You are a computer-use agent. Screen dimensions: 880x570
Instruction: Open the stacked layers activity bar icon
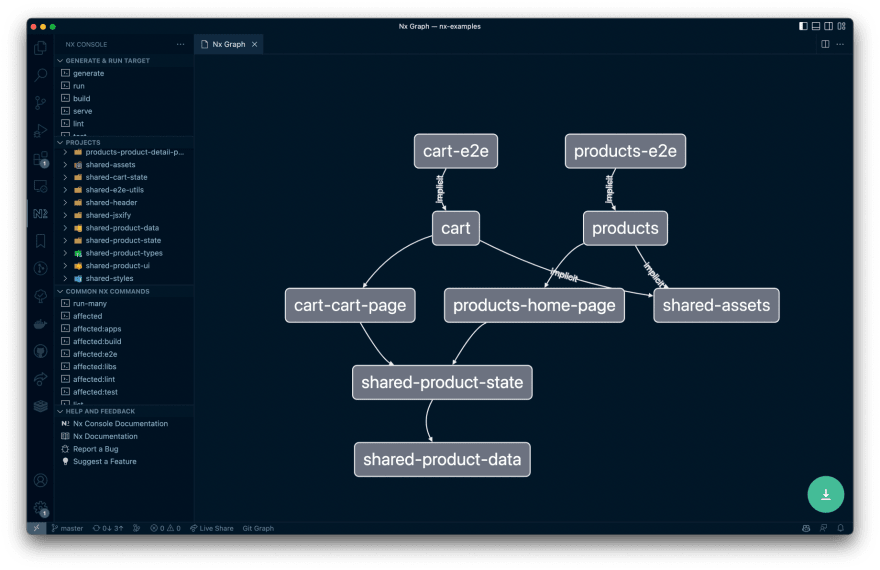pyautogui.click(x=40, y=406)
